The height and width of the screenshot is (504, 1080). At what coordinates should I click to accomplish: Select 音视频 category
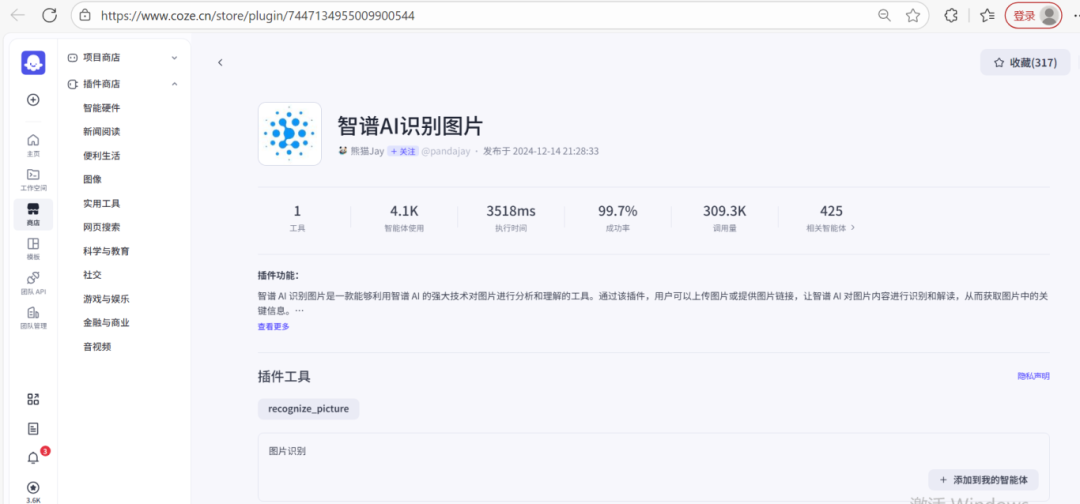point(97,347)
